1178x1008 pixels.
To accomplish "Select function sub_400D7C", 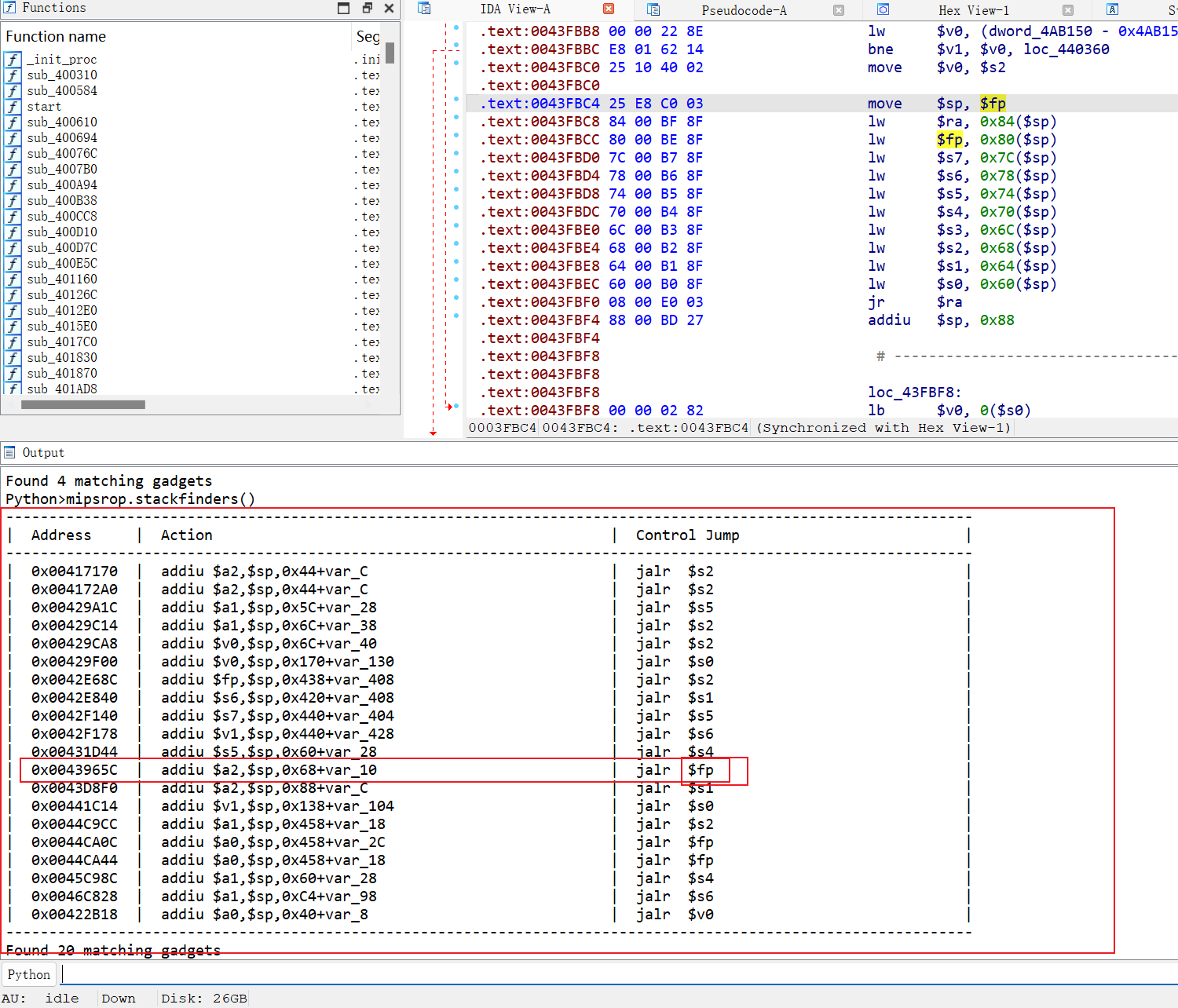I will pos(62,248).
